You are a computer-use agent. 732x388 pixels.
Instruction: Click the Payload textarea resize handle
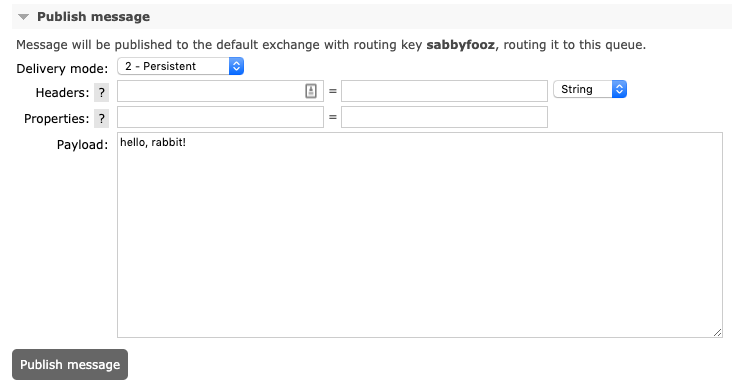pyautogui.click(x=718, y=332)
